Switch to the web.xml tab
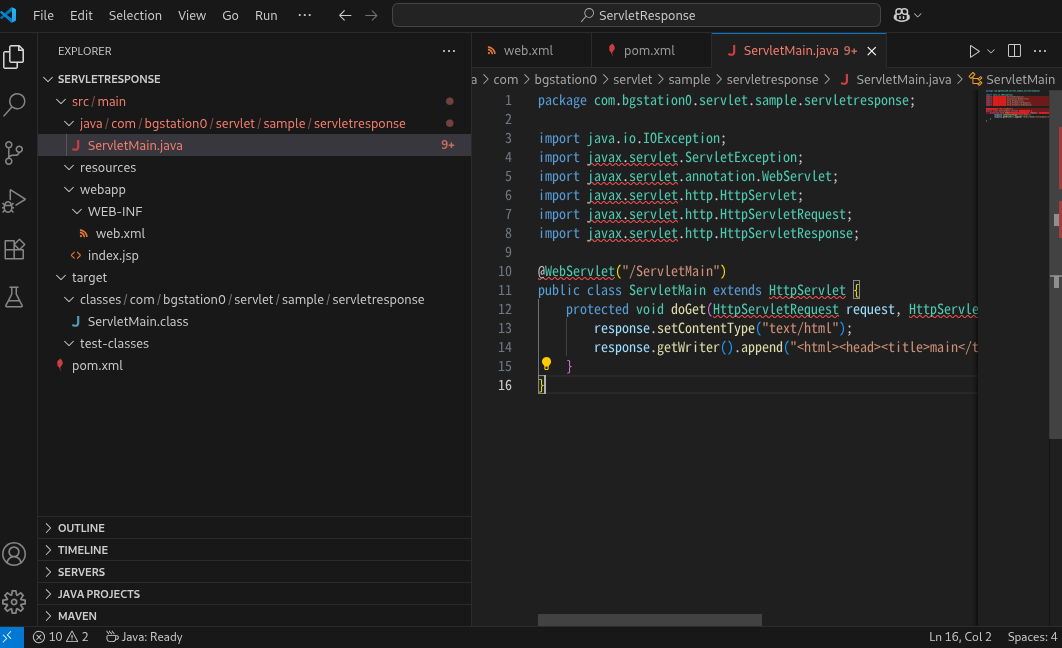Screen dimensions: 1062x648 tap(532, 51)
